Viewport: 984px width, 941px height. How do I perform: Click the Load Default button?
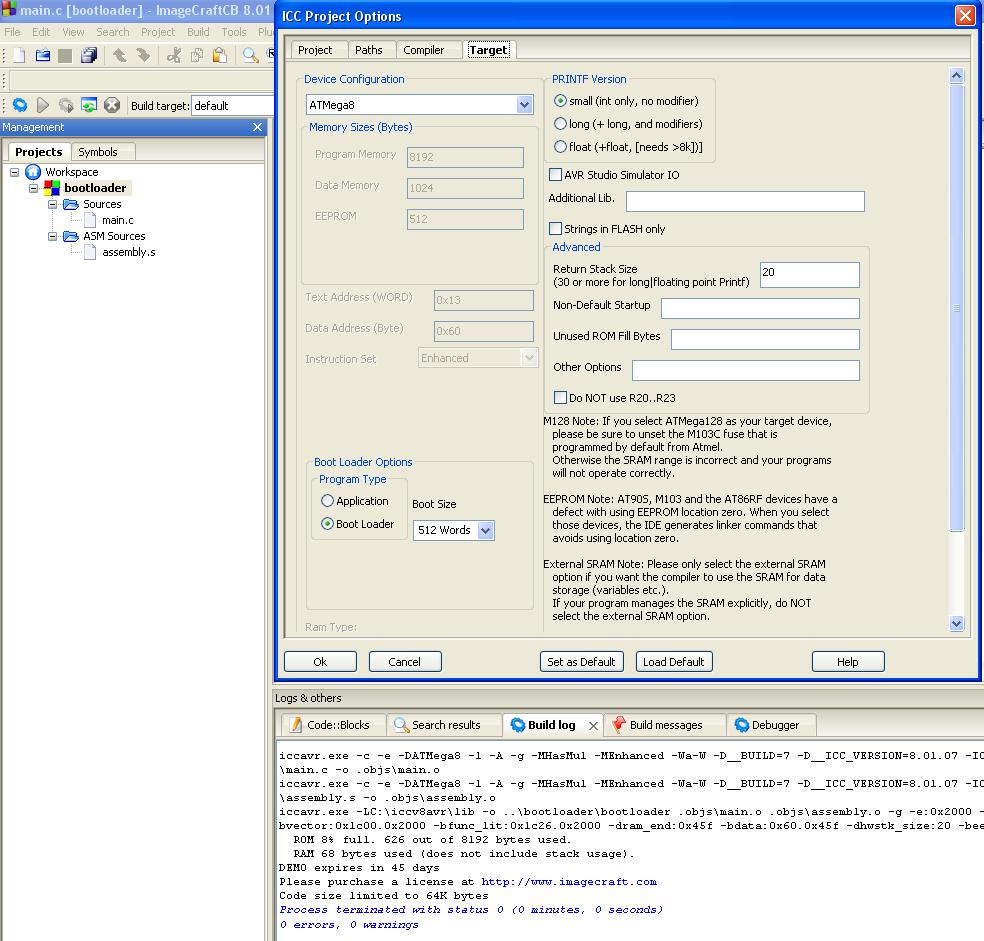[x=673, y=662]
